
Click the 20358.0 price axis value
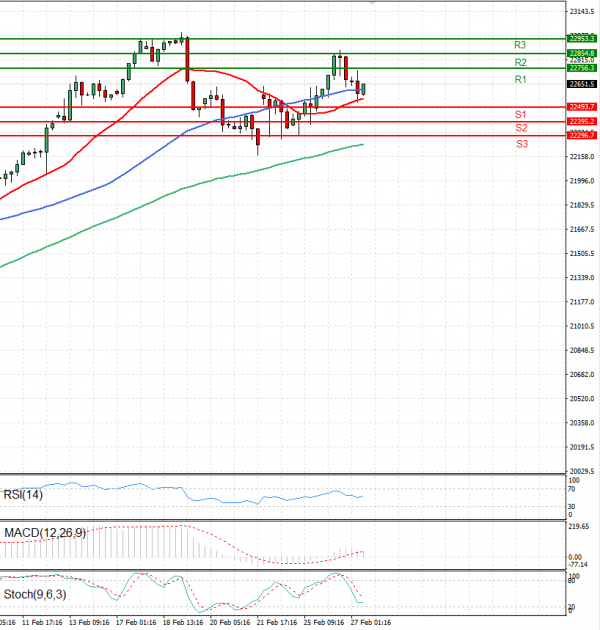[582, 423]
